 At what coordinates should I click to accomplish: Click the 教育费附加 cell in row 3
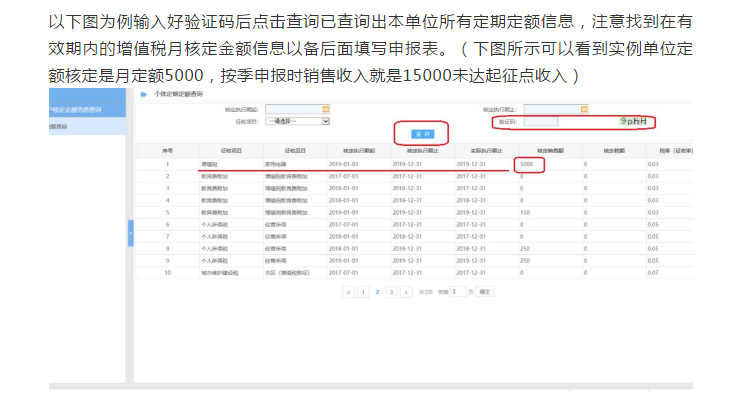(x=215, y=188)
